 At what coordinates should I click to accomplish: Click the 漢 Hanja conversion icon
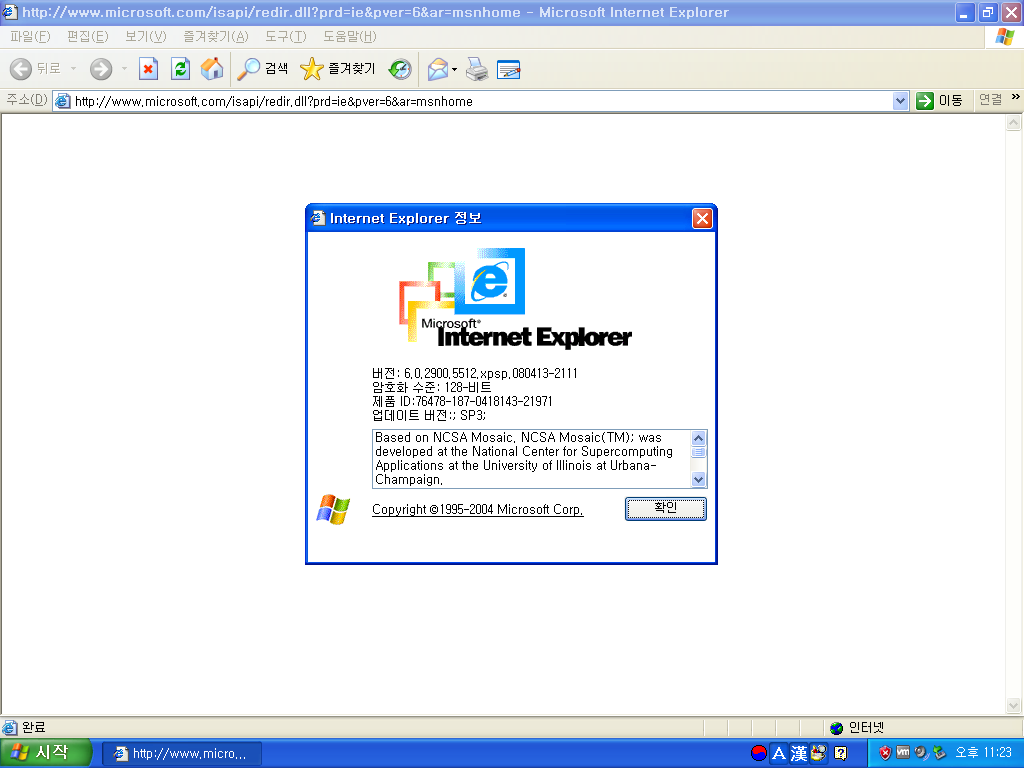[x=799, y=754]
